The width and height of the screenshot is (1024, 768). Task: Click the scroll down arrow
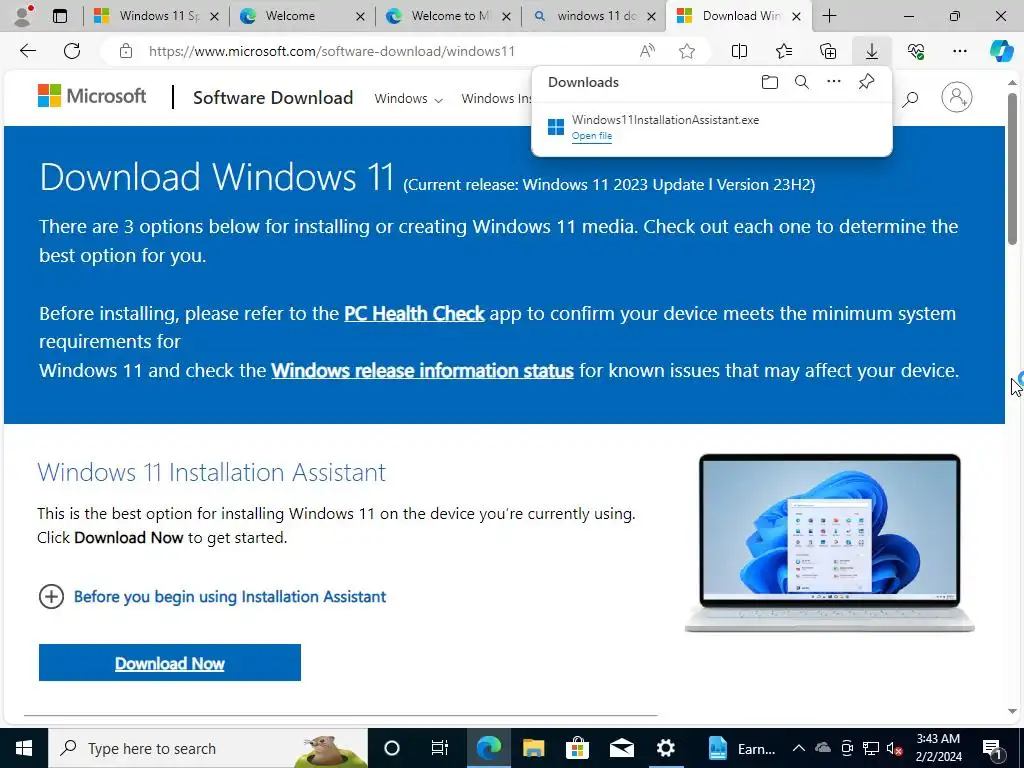click(1012, 711)
